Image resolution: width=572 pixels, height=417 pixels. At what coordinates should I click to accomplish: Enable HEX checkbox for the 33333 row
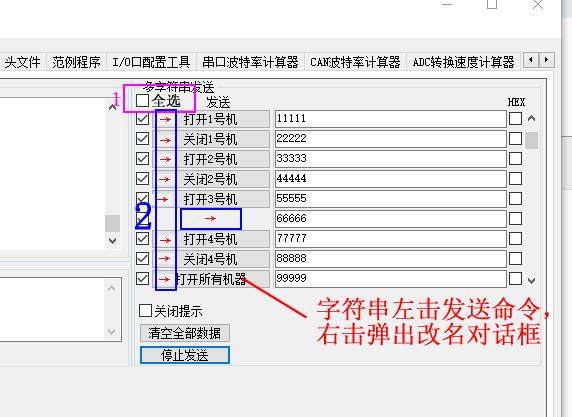[515, 159]
